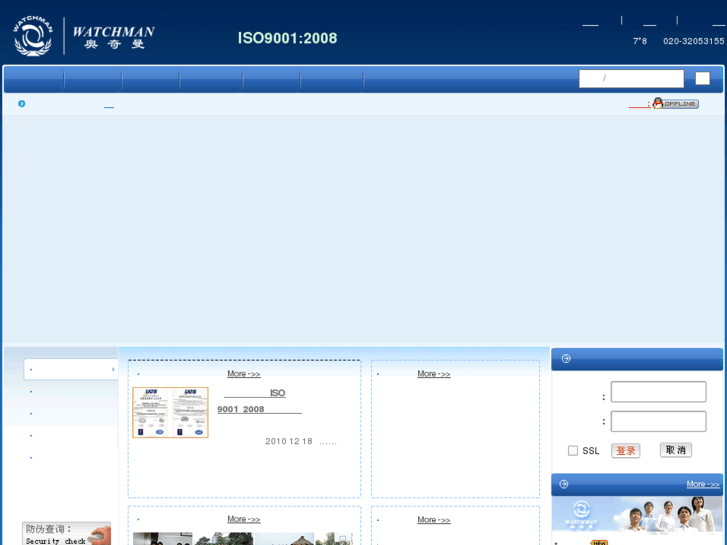Open the QQ OFFLINE chat badge
The image size is (727, 545).
pyautogui.click(x=675, y=103)
